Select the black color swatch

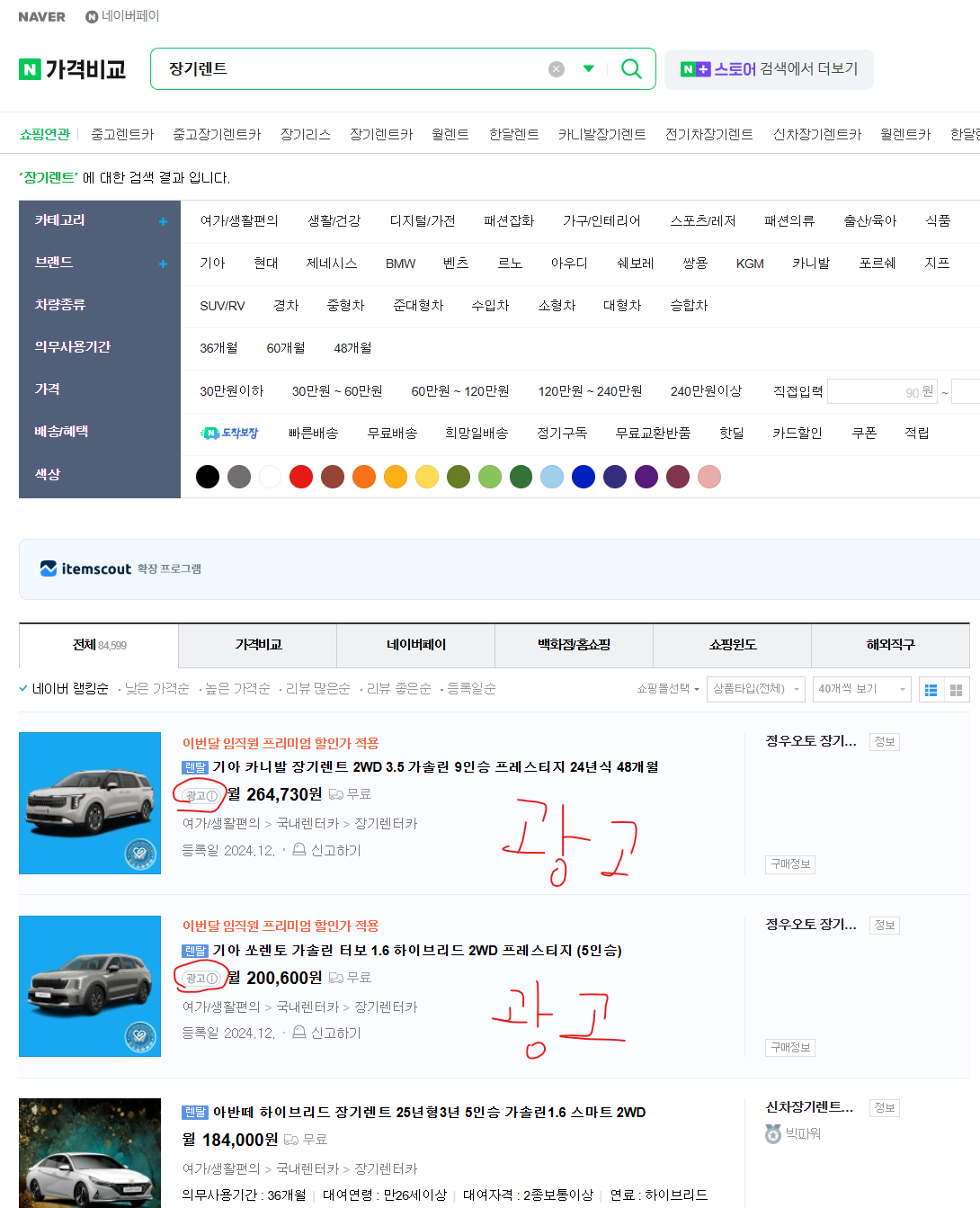pyautogui.click(x=208, y=477)
